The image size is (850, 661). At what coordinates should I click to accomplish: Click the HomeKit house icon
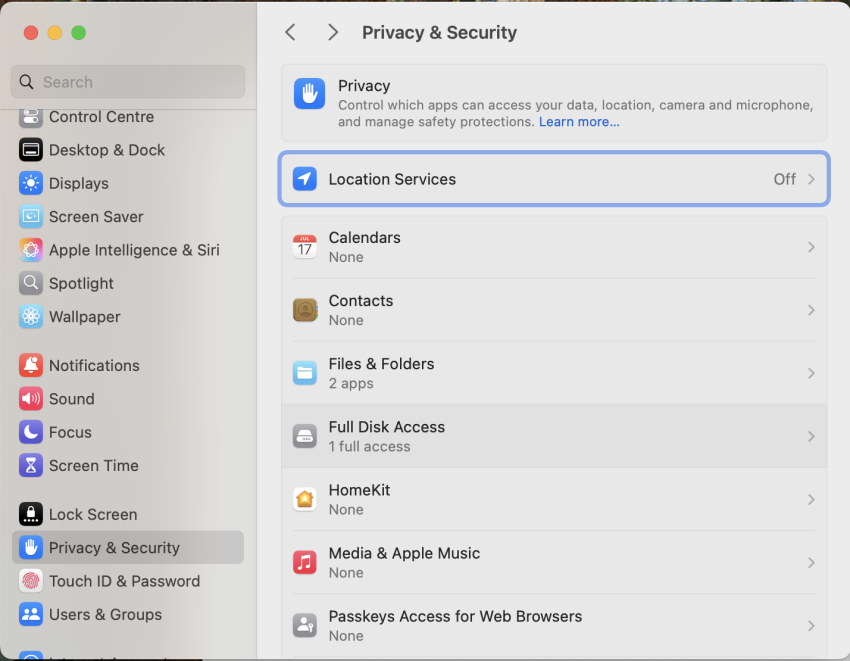click(x=305, y=499)
